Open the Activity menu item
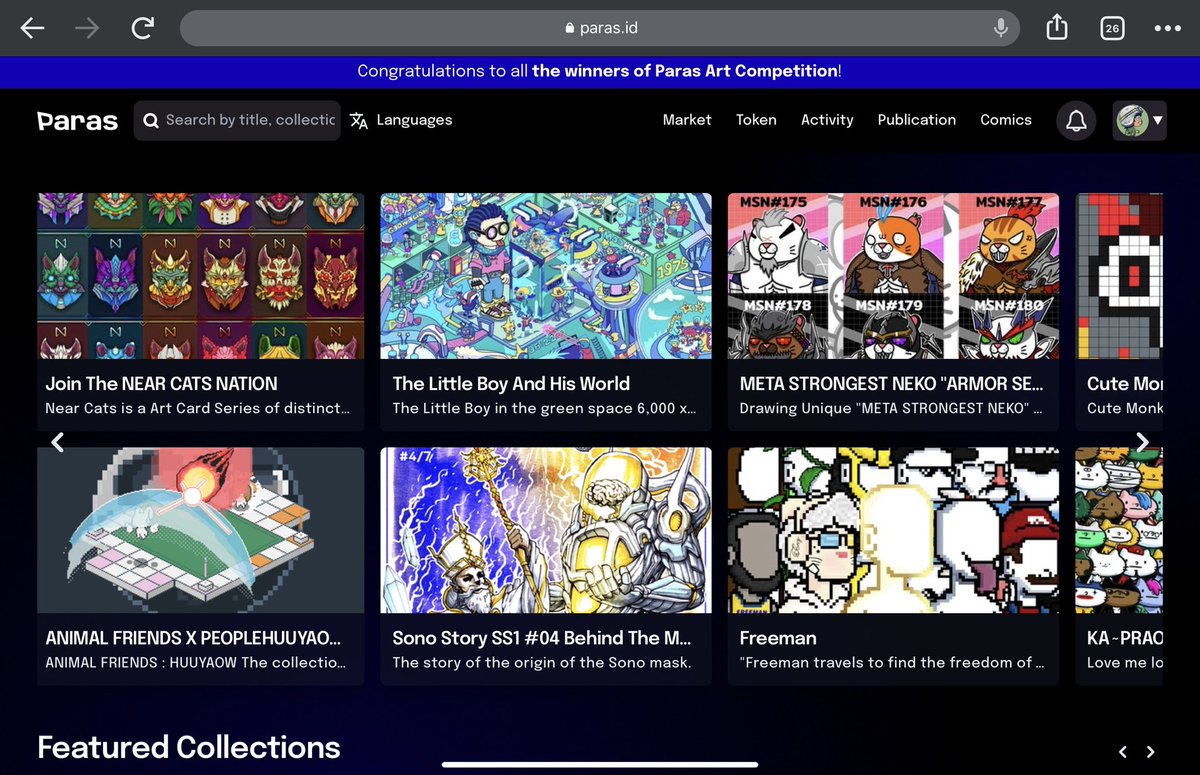1200x775 pixels. [827, 120]
